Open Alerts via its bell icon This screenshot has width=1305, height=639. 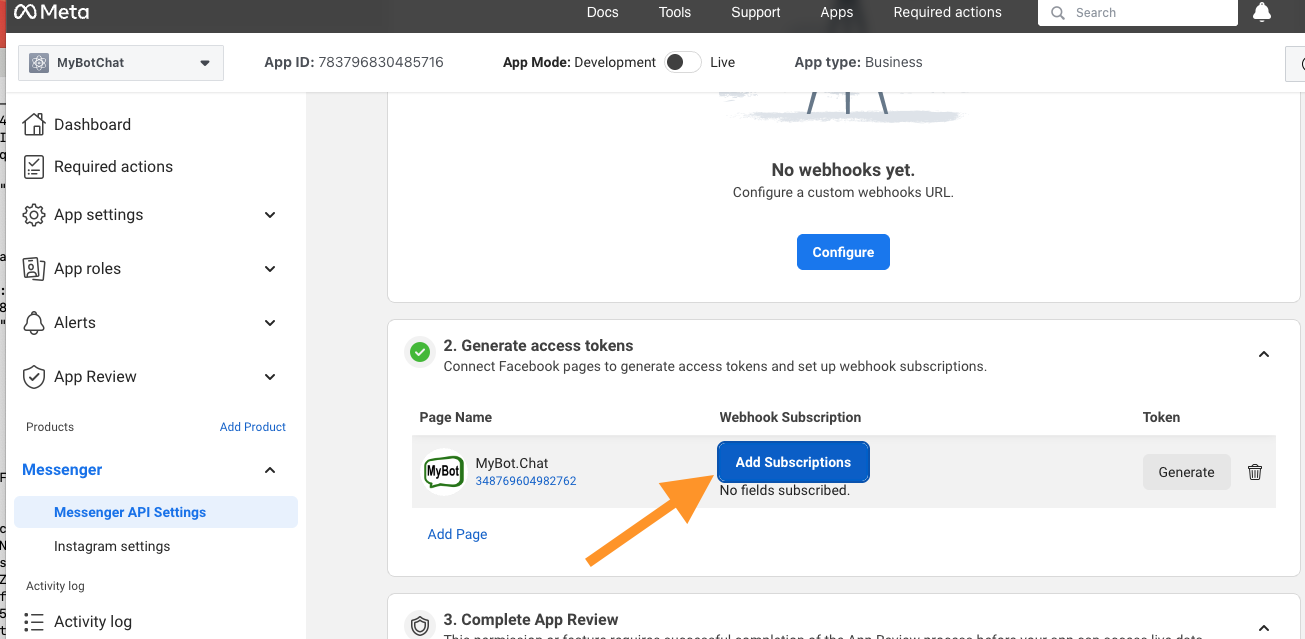[33, 322]
